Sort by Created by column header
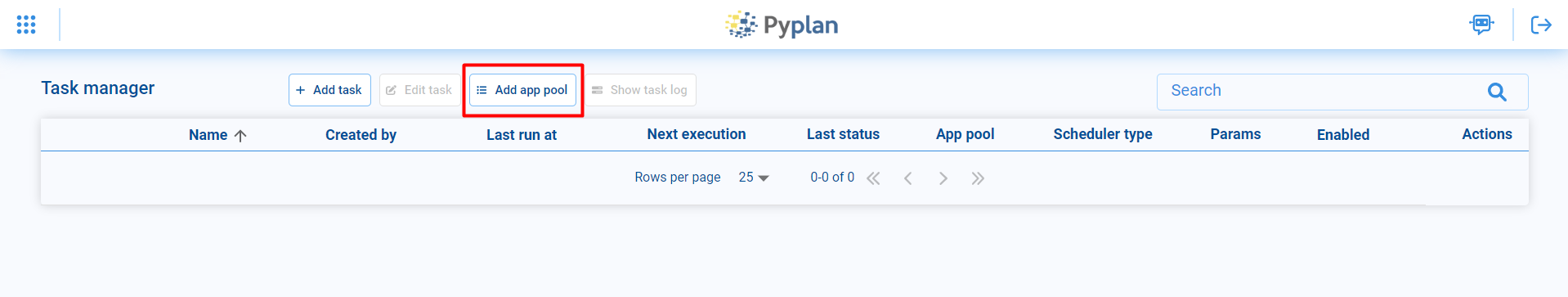Screen dimensions: 1568x297 coord(361,135)
